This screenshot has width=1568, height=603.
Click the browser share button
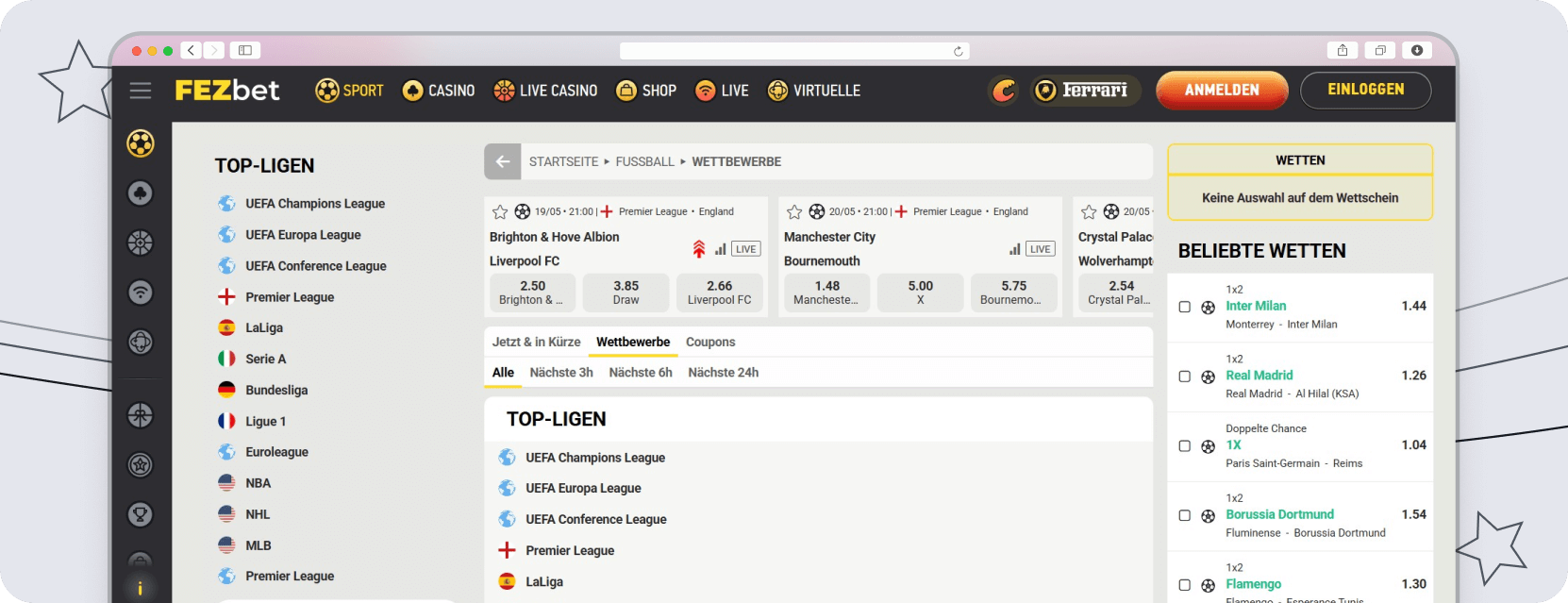tap(1343, 50)
